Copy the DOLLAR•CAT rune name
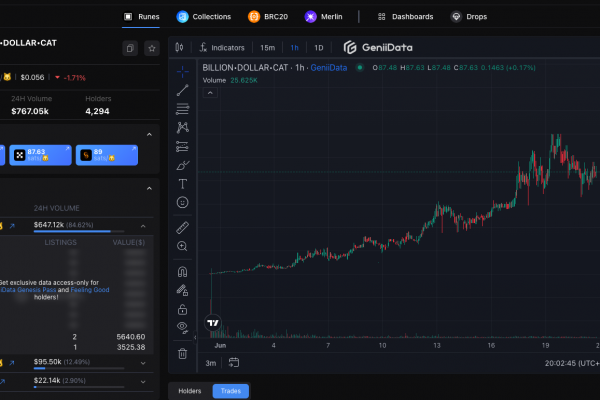This screenshot has height=400, width=600. coord(130,48)
